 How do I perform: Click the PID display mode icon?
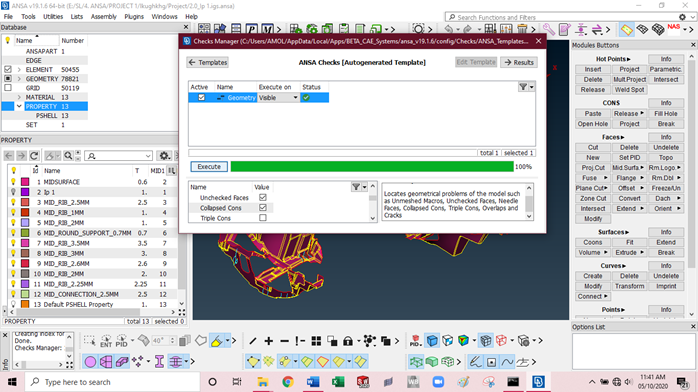(122, 341)
